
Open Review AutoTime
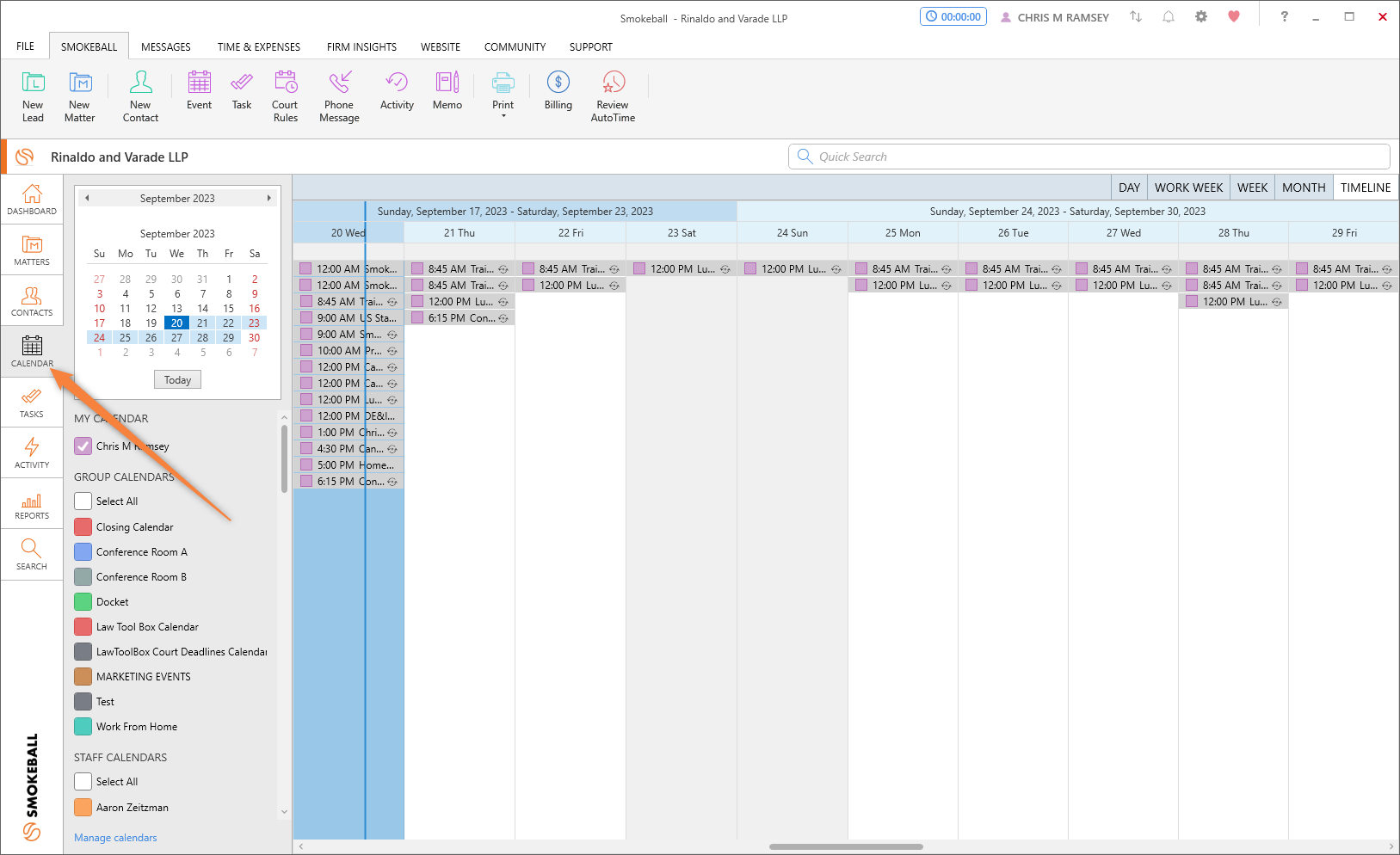613,96
